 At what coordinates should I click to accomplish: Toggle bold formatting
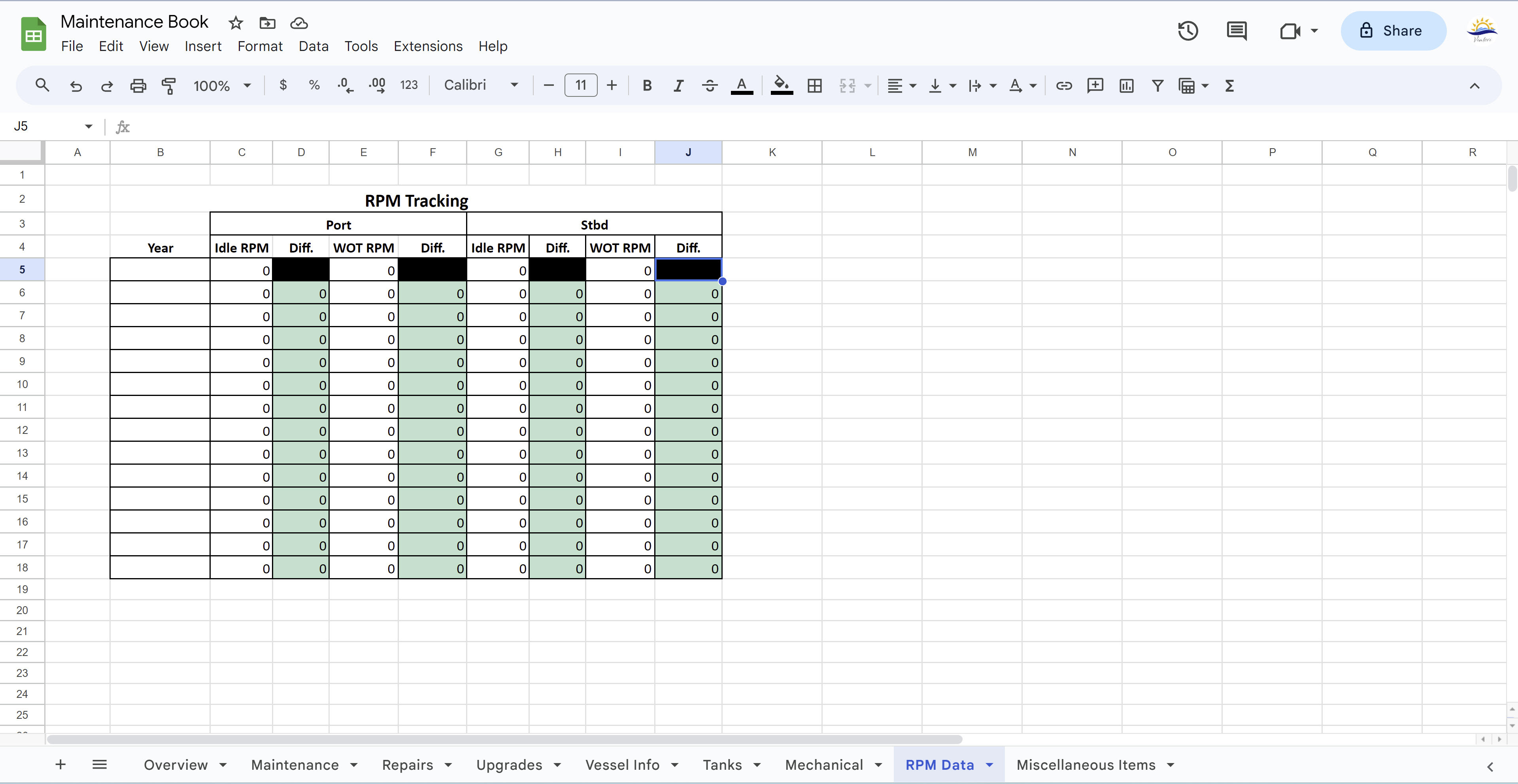pyautogui.click(x=647, y=85)
